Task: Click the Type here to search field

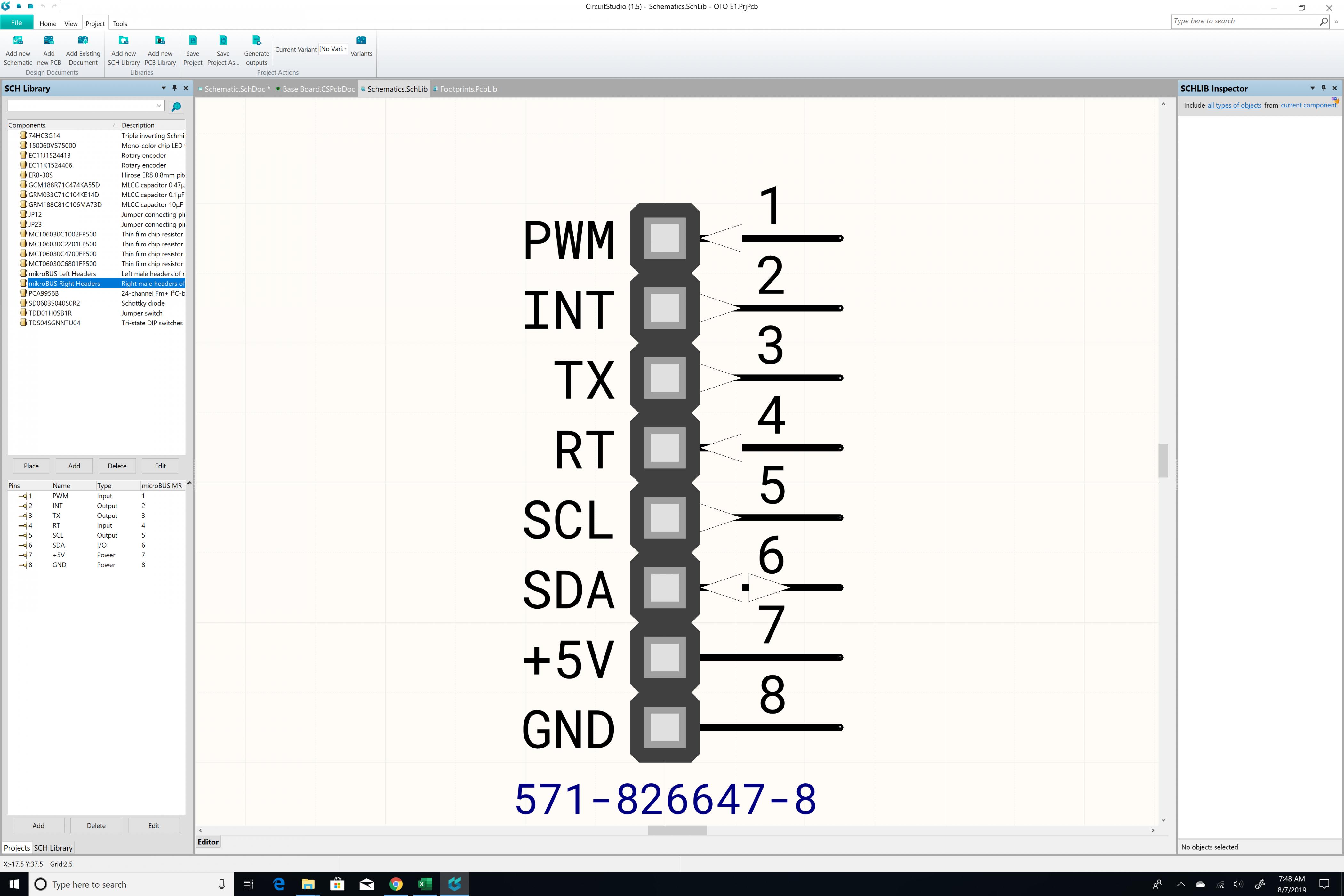Action: (1244, 21)
